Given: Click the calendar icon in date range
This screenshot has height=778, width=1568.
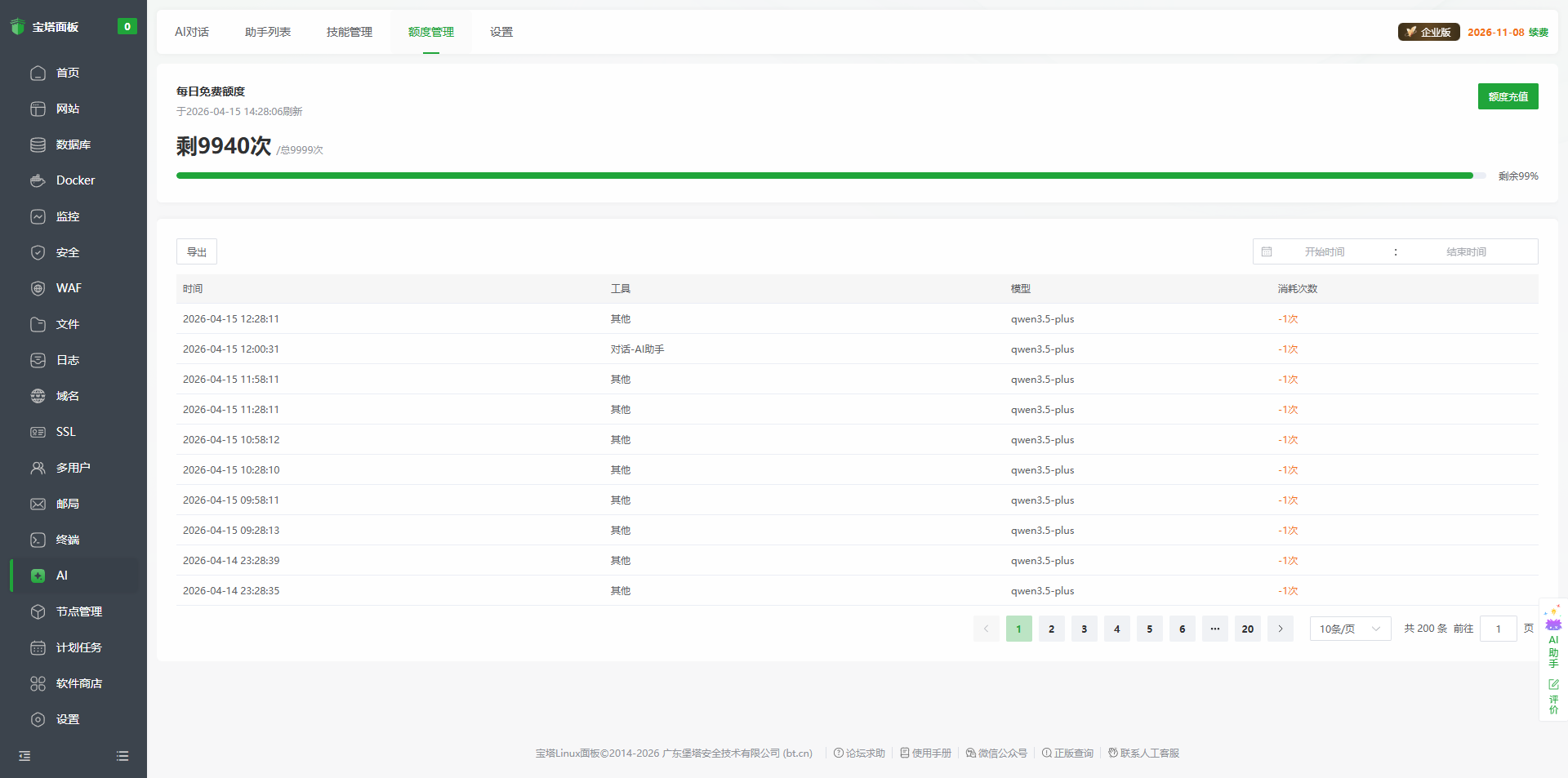Looking at the screenshot, I should (1267, 251).
